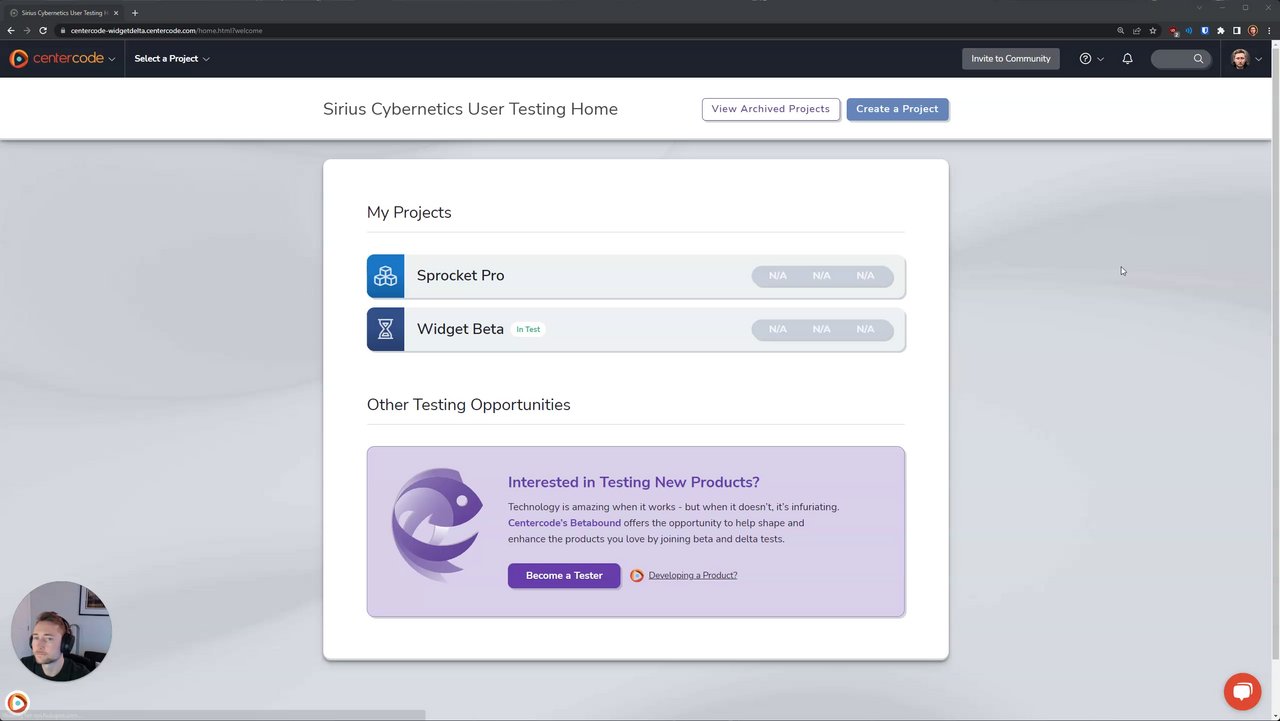Reload the page with the refresh icon
This screenshot has height=721, width=1280.
point(43,31)
